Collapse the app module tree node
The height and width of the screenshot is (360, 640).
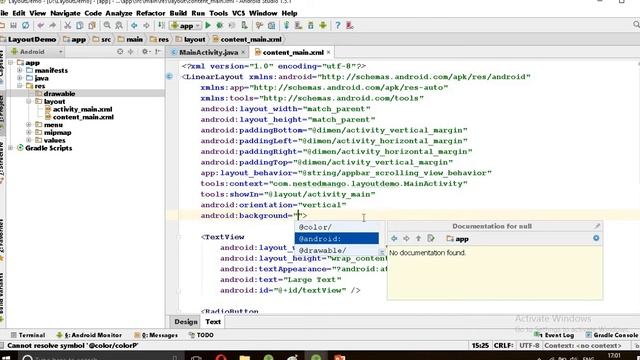[11, 63]
